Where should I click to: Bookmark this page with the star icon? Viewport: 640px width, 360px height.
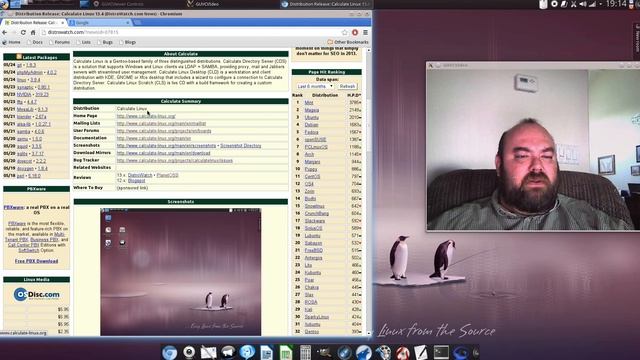click(x=345, y=32)
